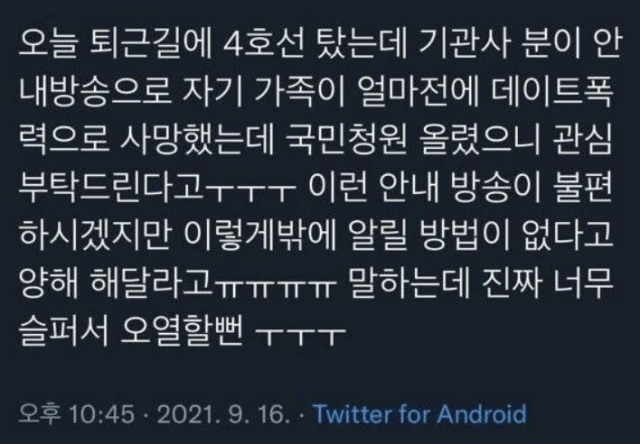
Task: Click the 오후 10:45 timestamp
Action: (76, 414)
